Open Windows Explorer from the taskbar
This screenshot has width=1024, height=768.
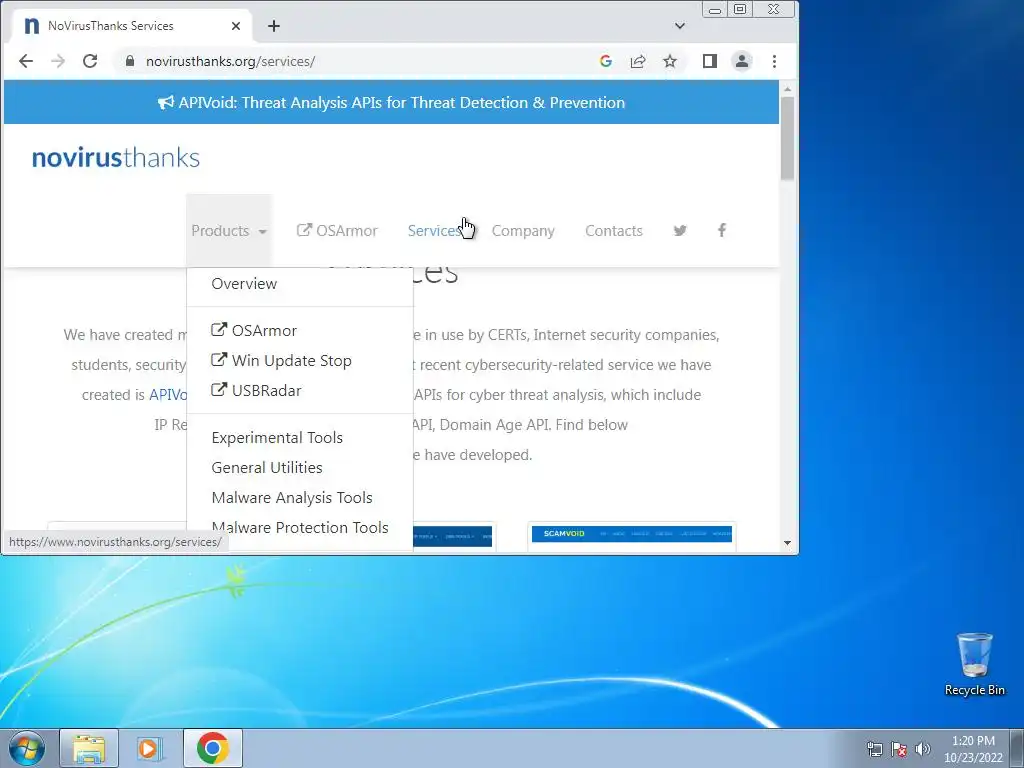89,748
